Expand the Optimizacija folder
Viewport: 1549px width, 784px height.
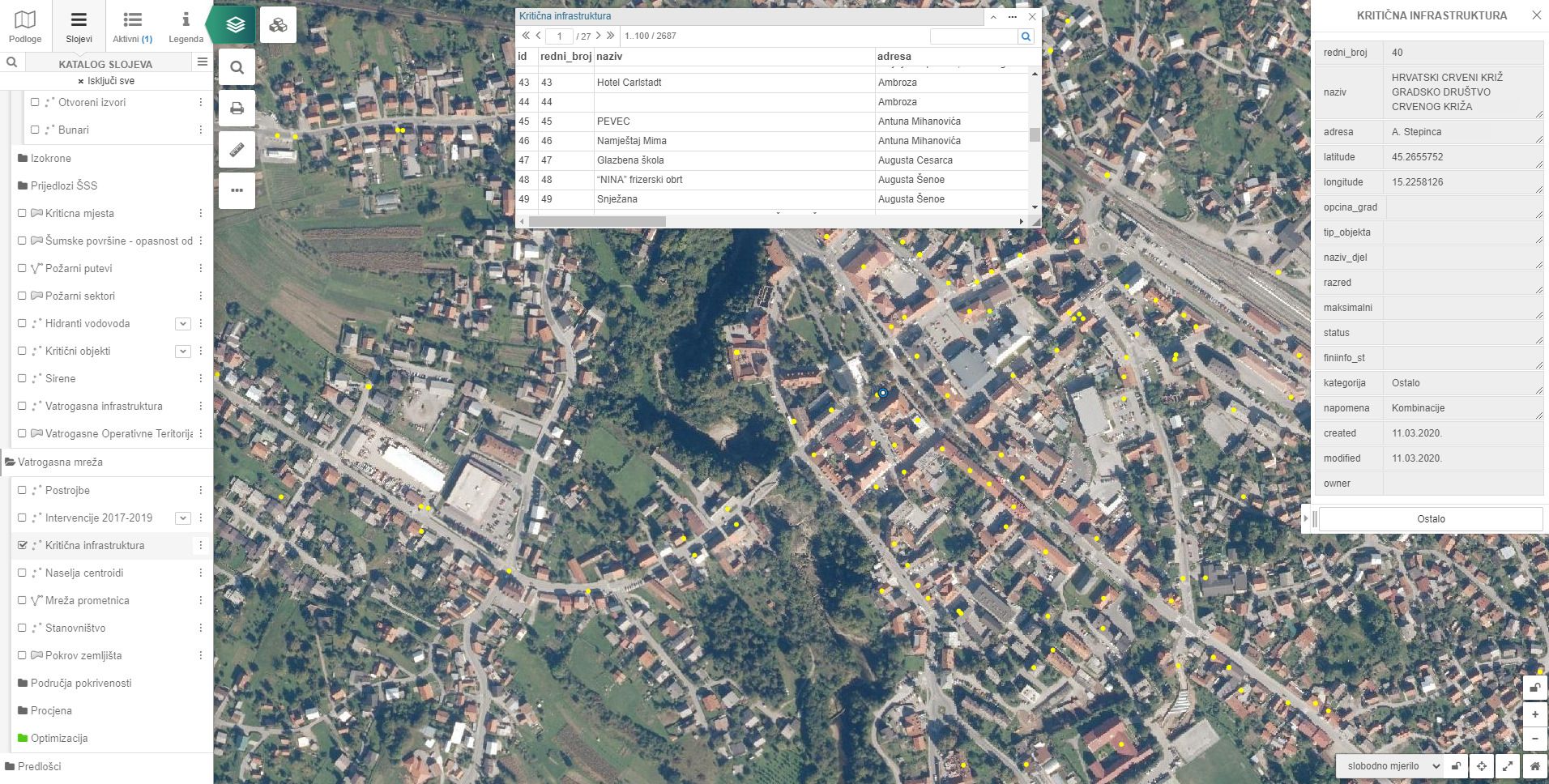(x=58, y=739)
